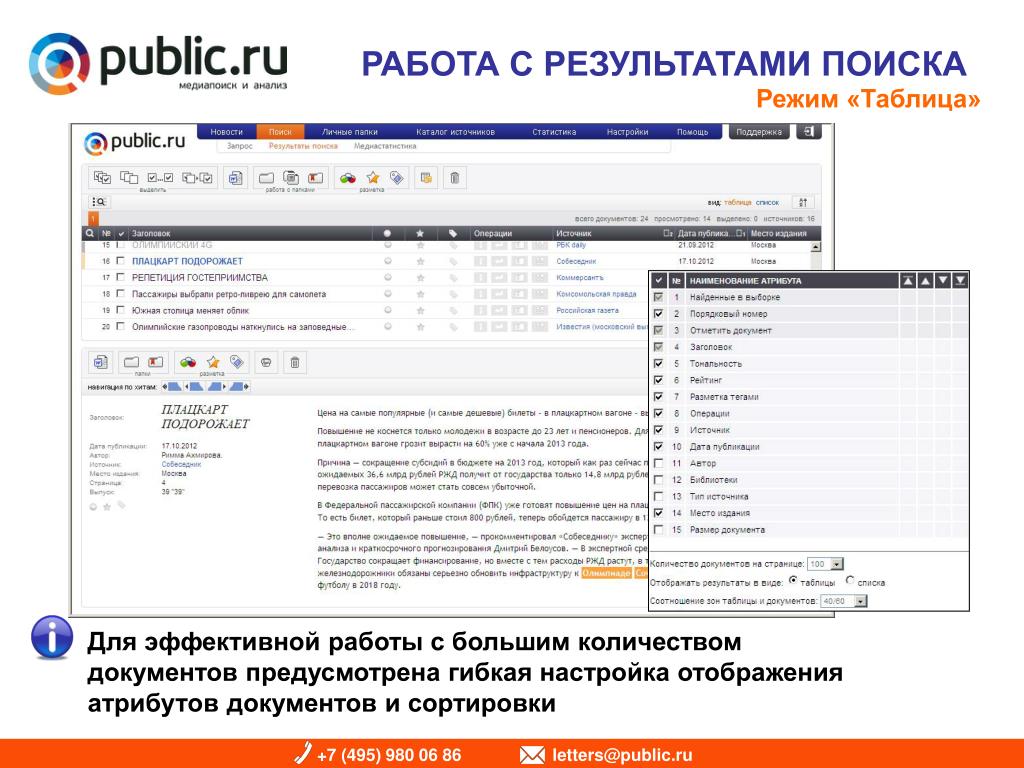Check the 'Автор' attribute checkbox
This screenshot has width=1024, height=768.
coord(658,463)
